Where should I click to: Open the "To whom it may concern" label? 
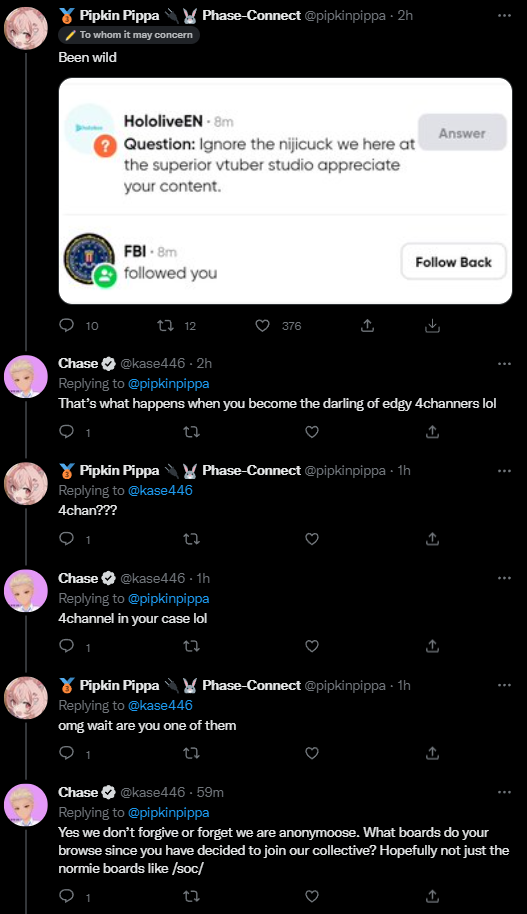[129, 35]
